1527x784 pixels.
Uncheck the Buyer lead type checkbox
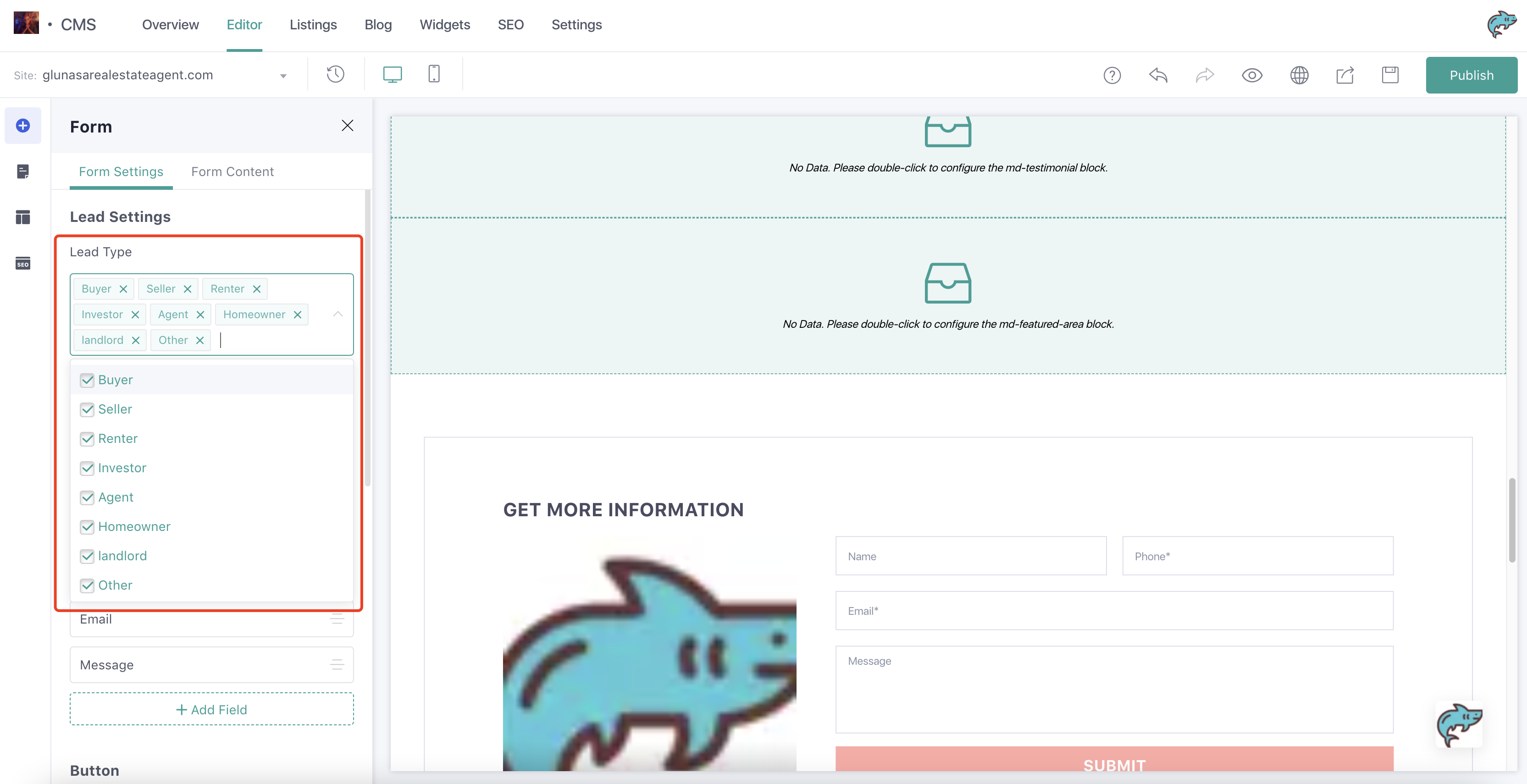point(87,380)
